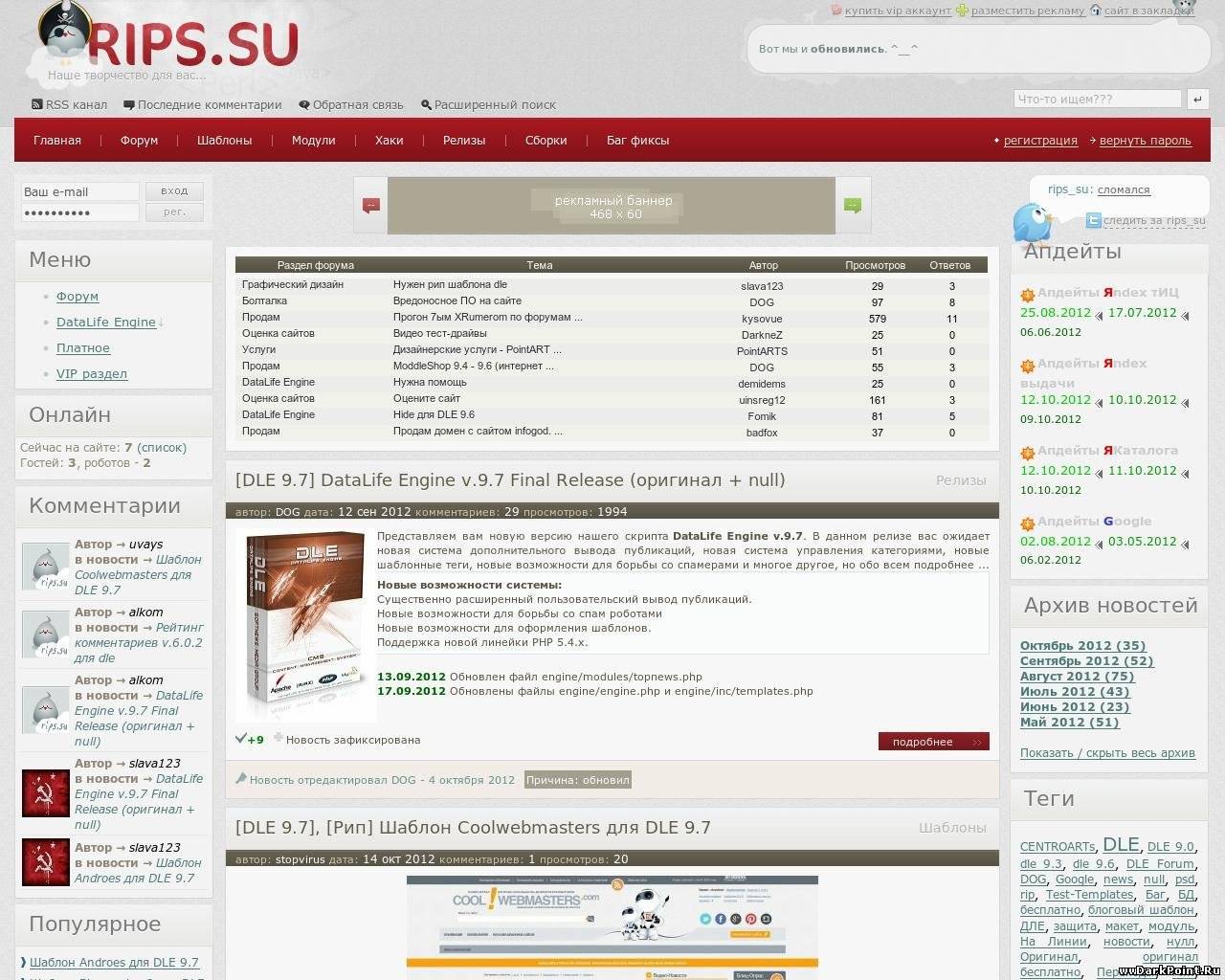The image size is (1225, 980).
Task: Click the Coolwebmasters template preview image
Action: [612, 927]
